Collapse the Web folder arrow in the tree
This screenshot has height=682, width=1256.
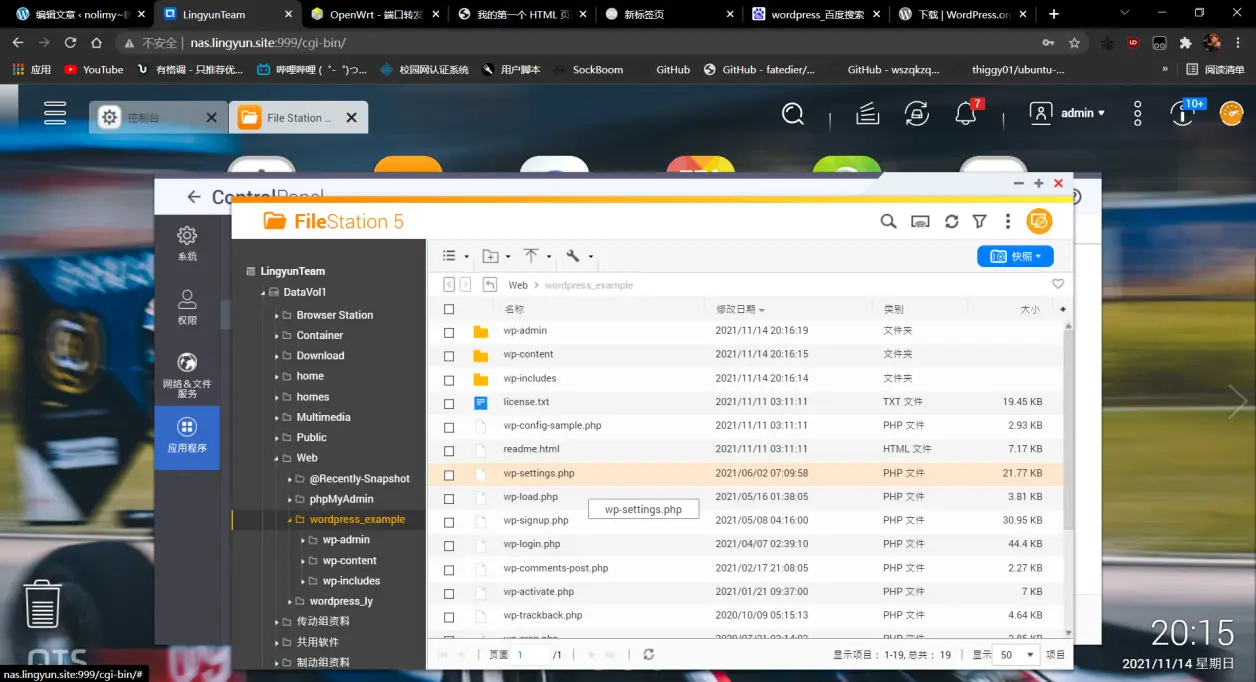tap(277, 458)
